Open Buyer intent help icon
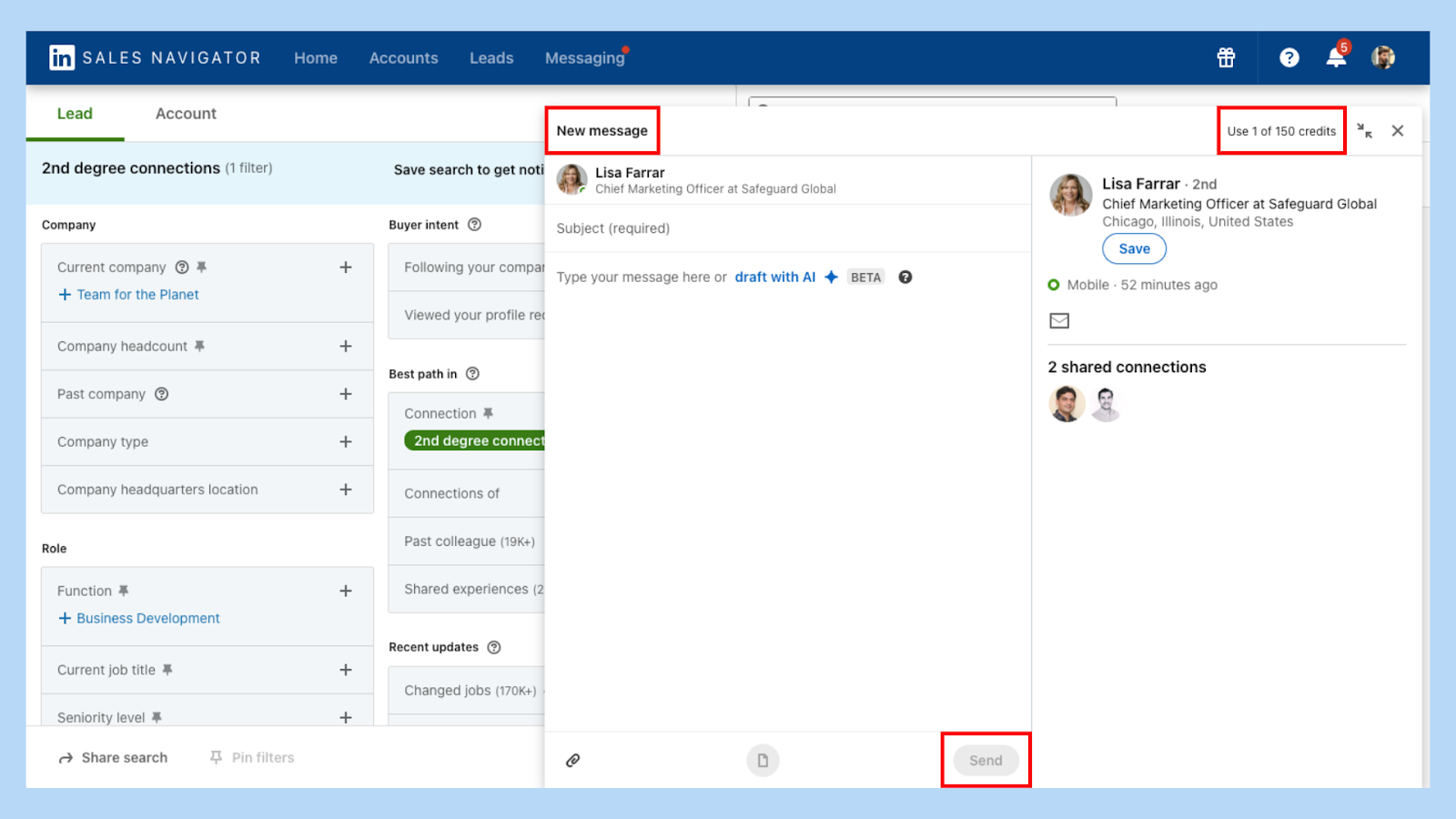The width and height of the screenshot is (1456, 819). coord(474,225)
